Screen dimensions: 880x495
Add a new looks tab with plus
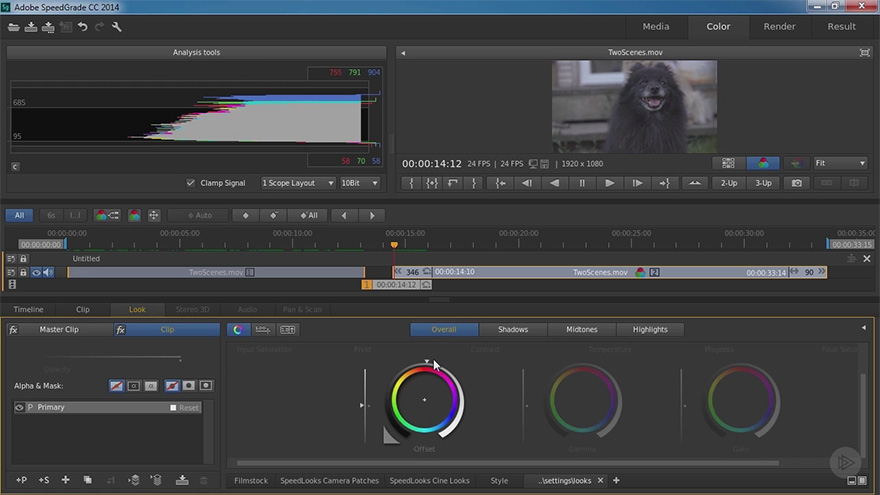[x=616, y=480]
